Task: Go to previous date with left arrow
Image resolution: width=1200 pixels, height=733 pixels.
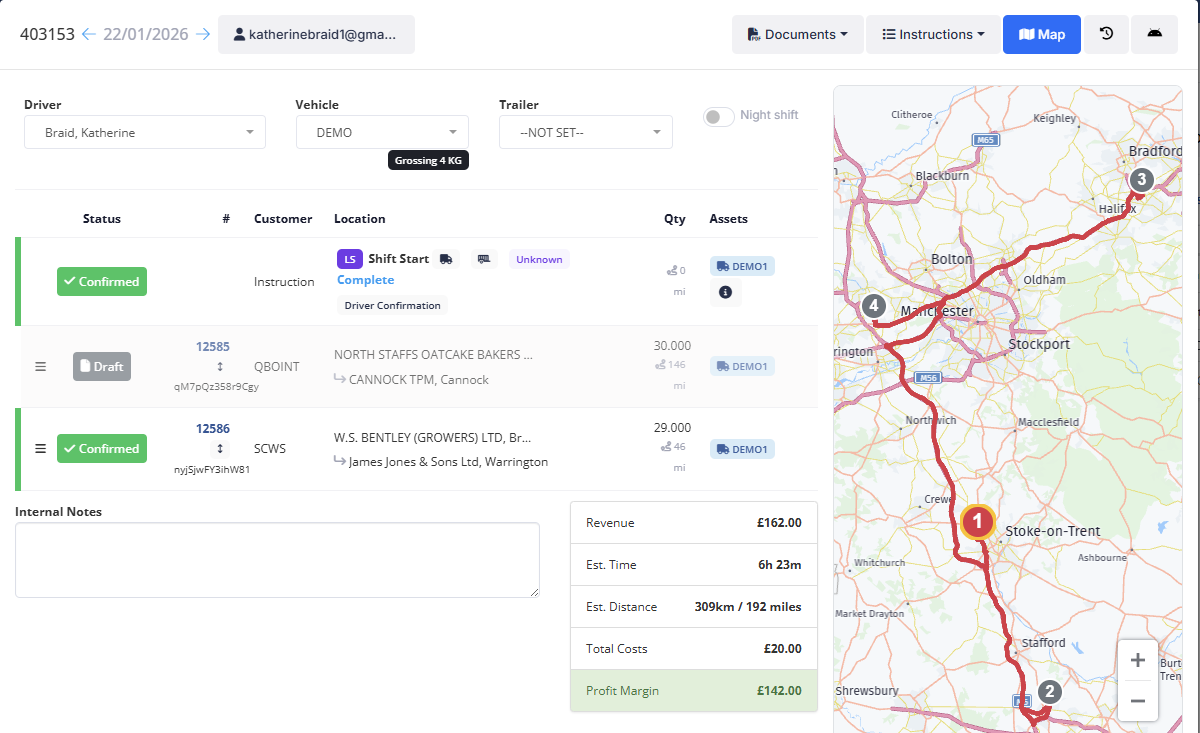Action: 89,34
